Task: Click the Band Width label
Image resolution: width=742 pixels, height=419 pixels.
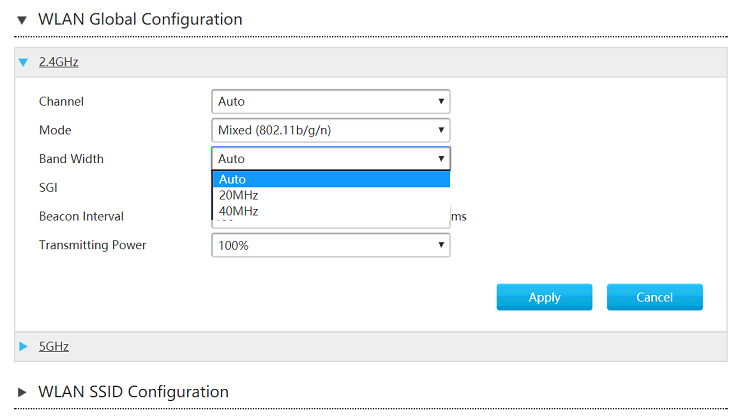Action: (x=71, y=159)
